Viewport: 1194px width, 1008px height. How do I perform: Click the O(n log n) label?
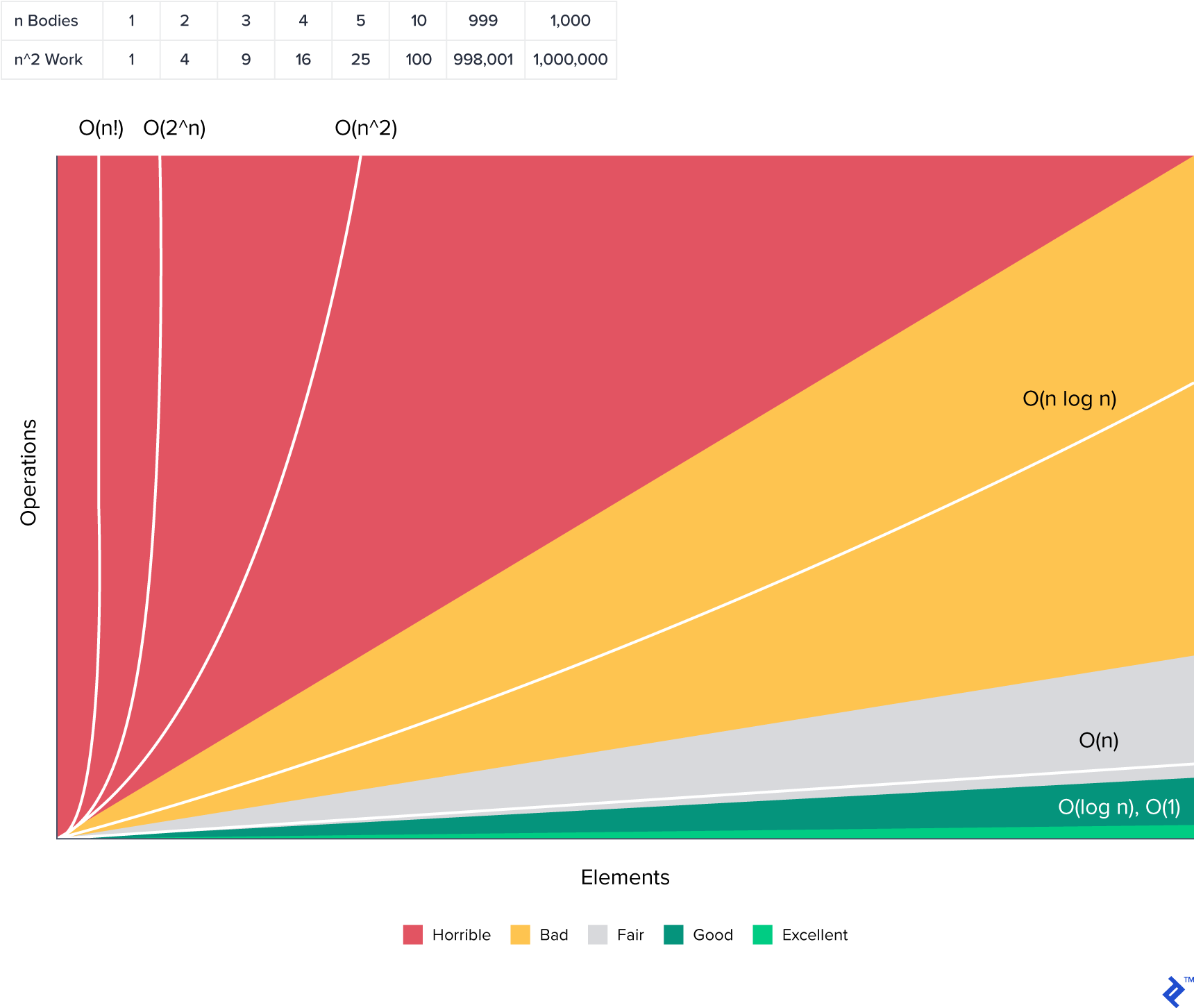pos(1069,399)
